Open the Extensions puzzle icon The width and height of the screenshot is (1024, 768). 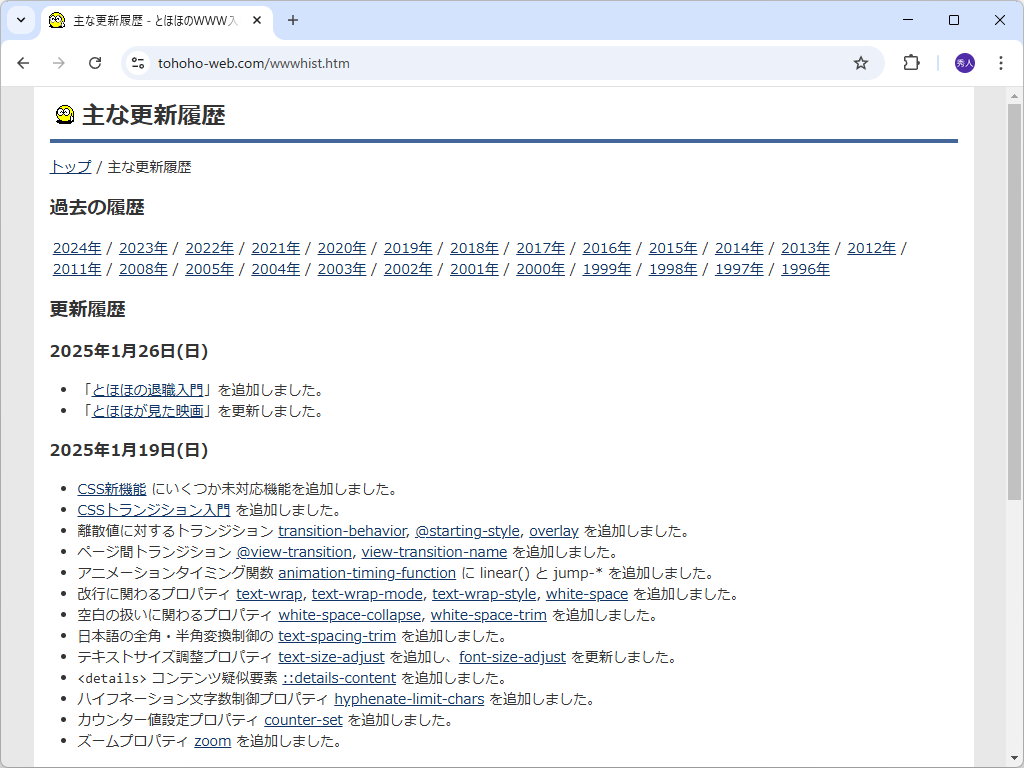pos(911,62)
